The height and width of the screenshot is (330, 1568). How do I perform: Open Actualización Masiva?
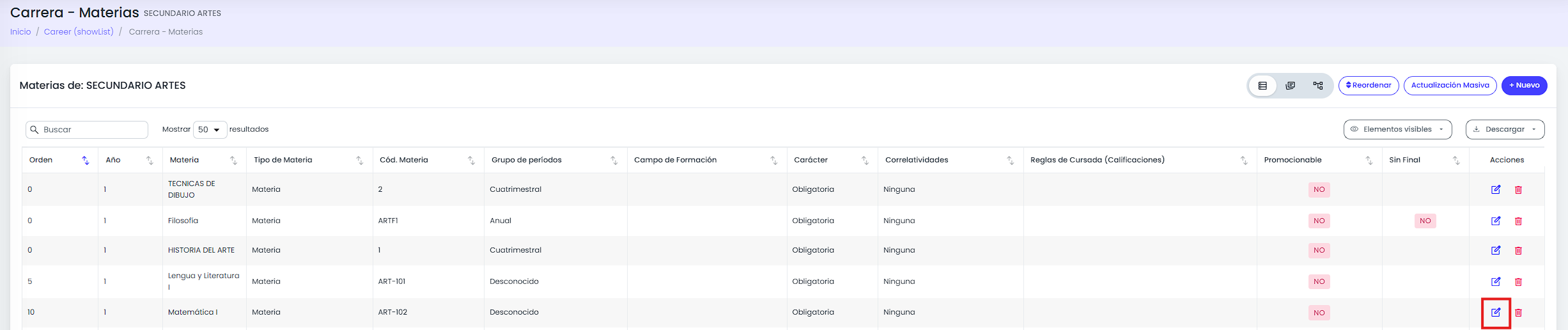1450,85
